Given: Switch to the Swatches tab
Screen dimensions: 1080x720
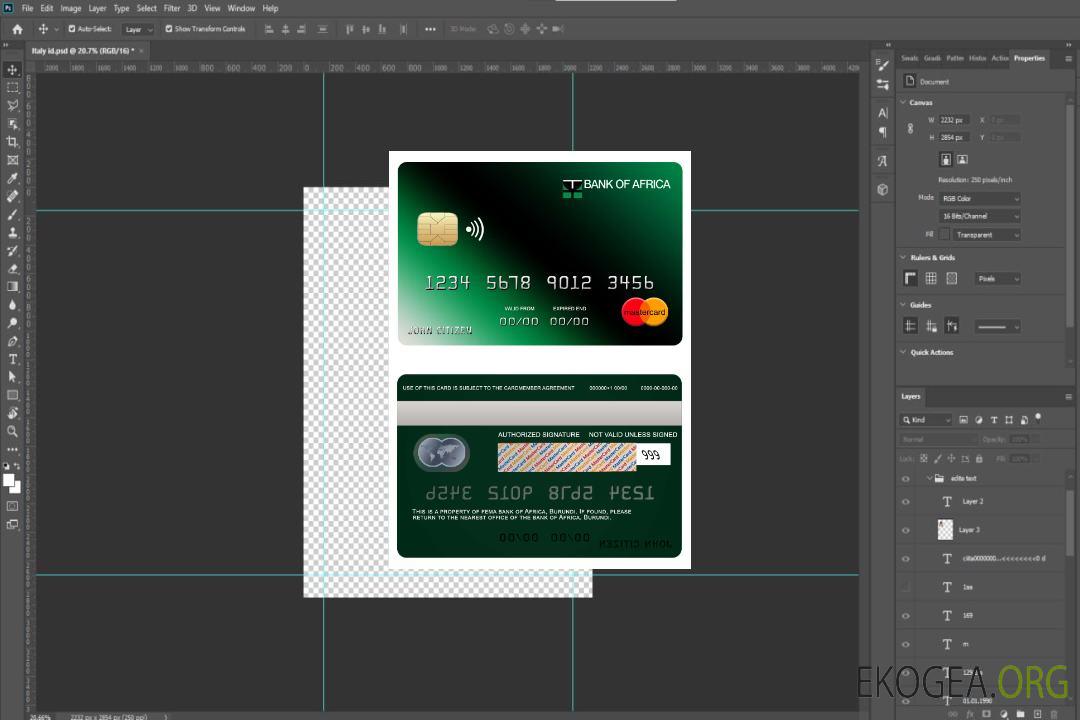Looking at the screenshot, I should coord(910,59).
